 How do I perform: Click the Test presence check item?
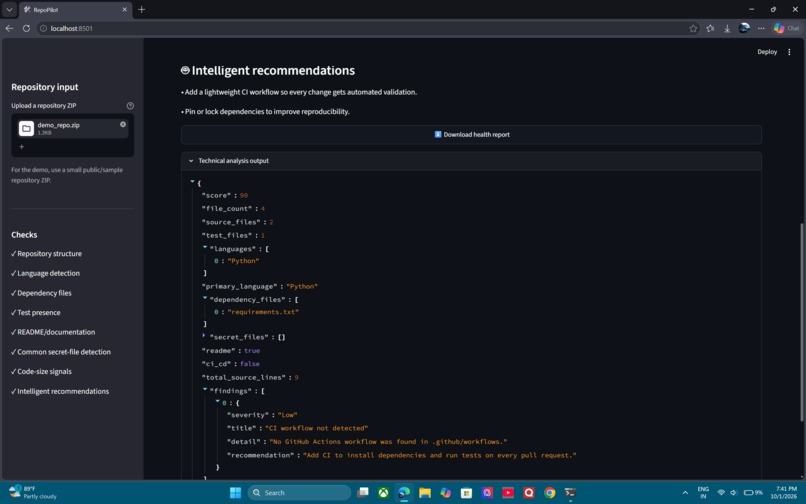(35, 313)
